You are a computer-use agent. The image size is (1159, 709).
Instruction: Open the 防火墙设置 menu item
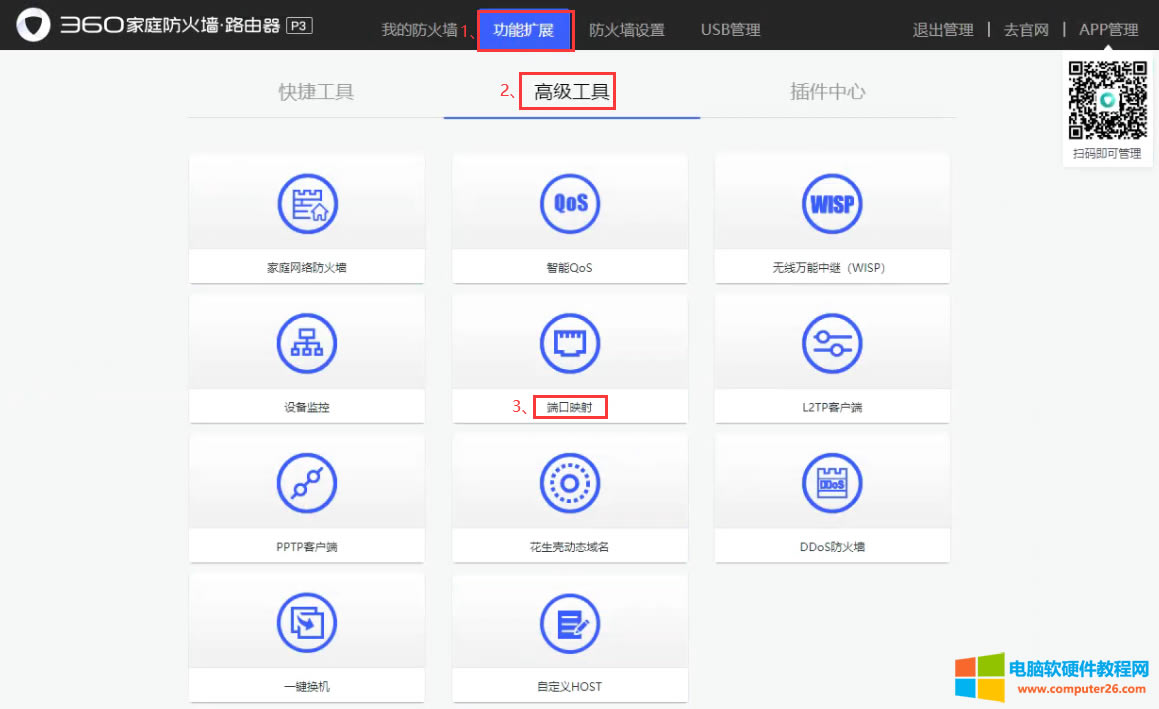point(627,30)
